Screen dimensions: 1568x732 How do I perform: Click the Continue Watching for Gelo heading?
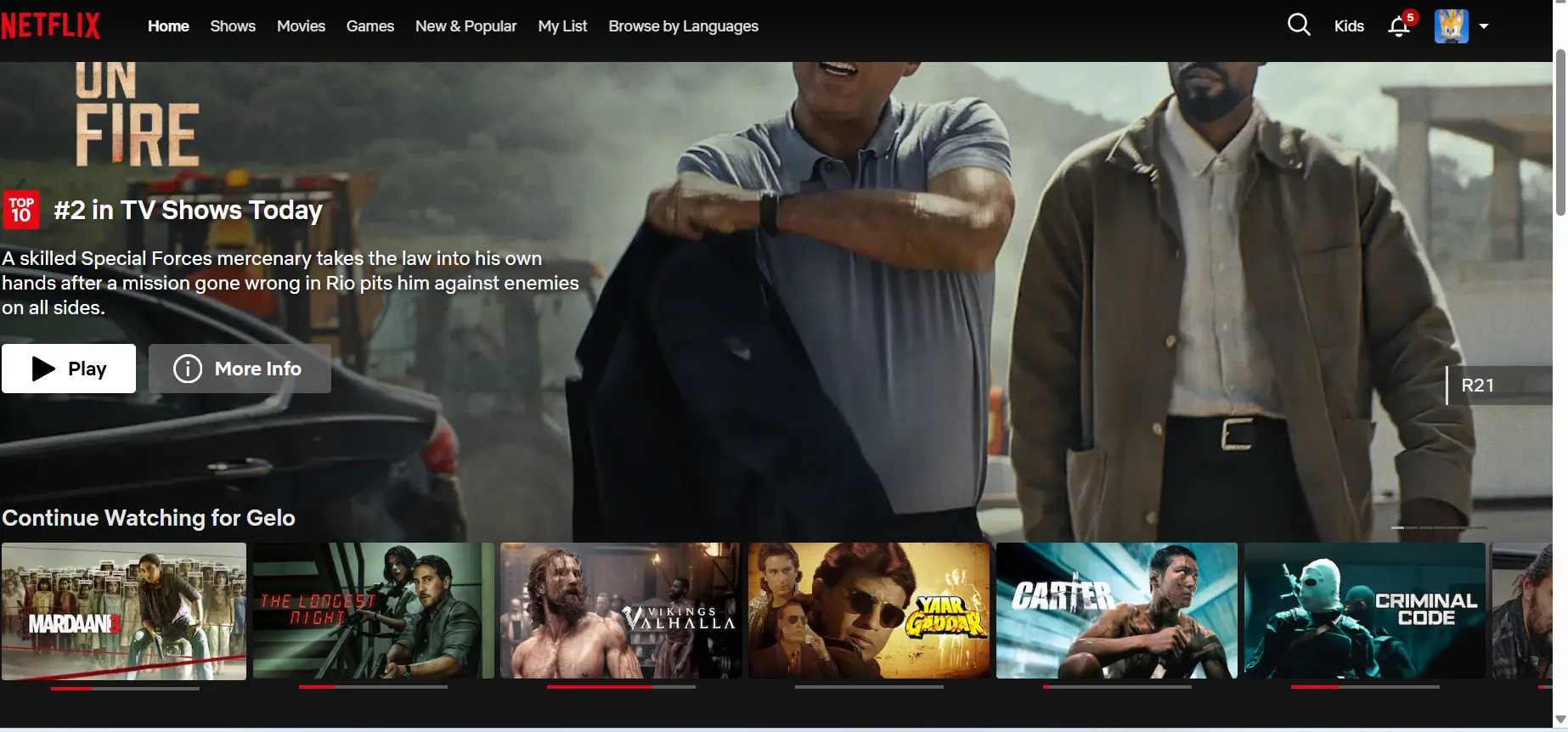click(x=149, y=518)
